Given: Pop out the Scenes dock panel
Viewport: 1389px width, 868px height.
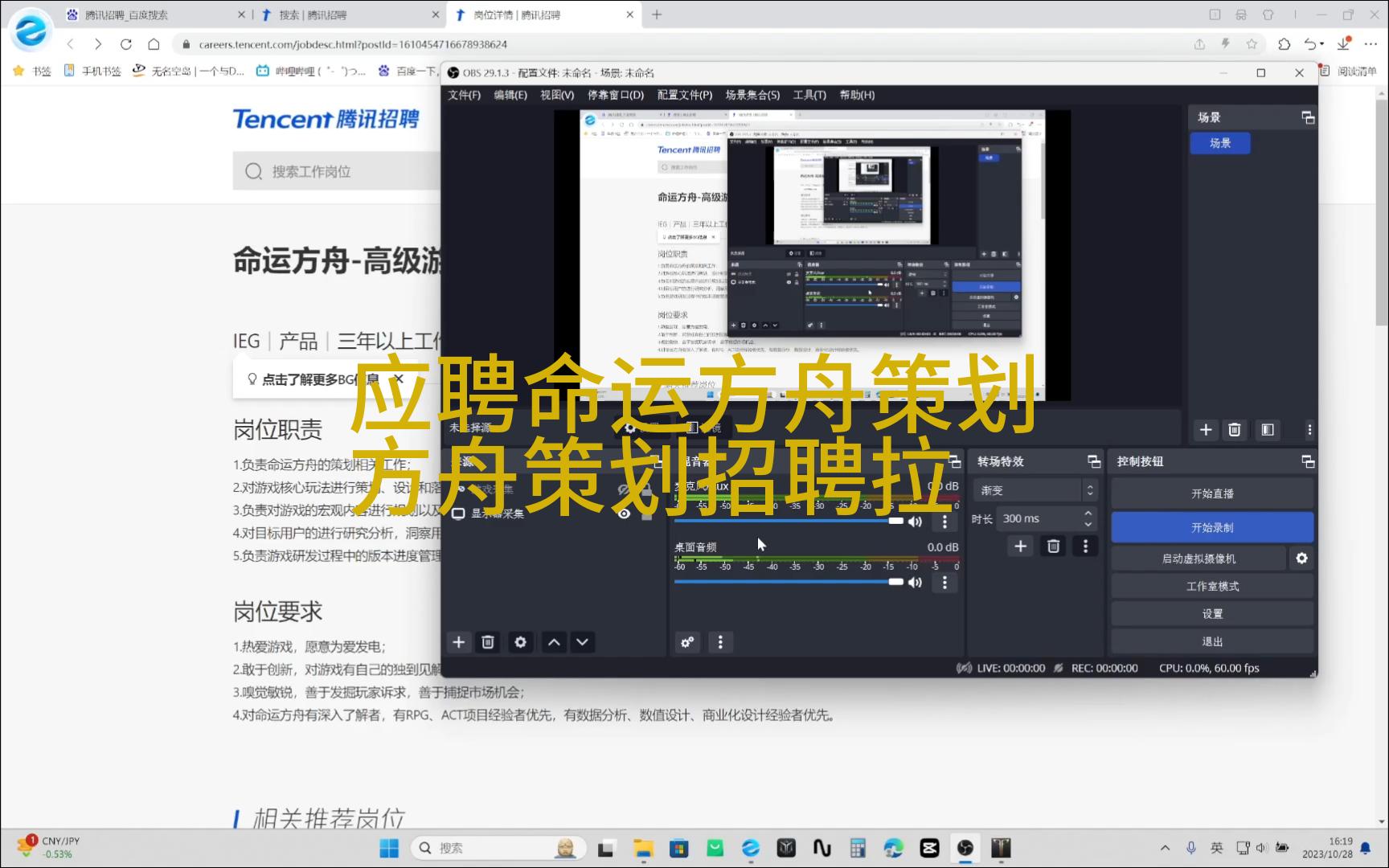Looking at the screenshot, I should coord(1309,117).
